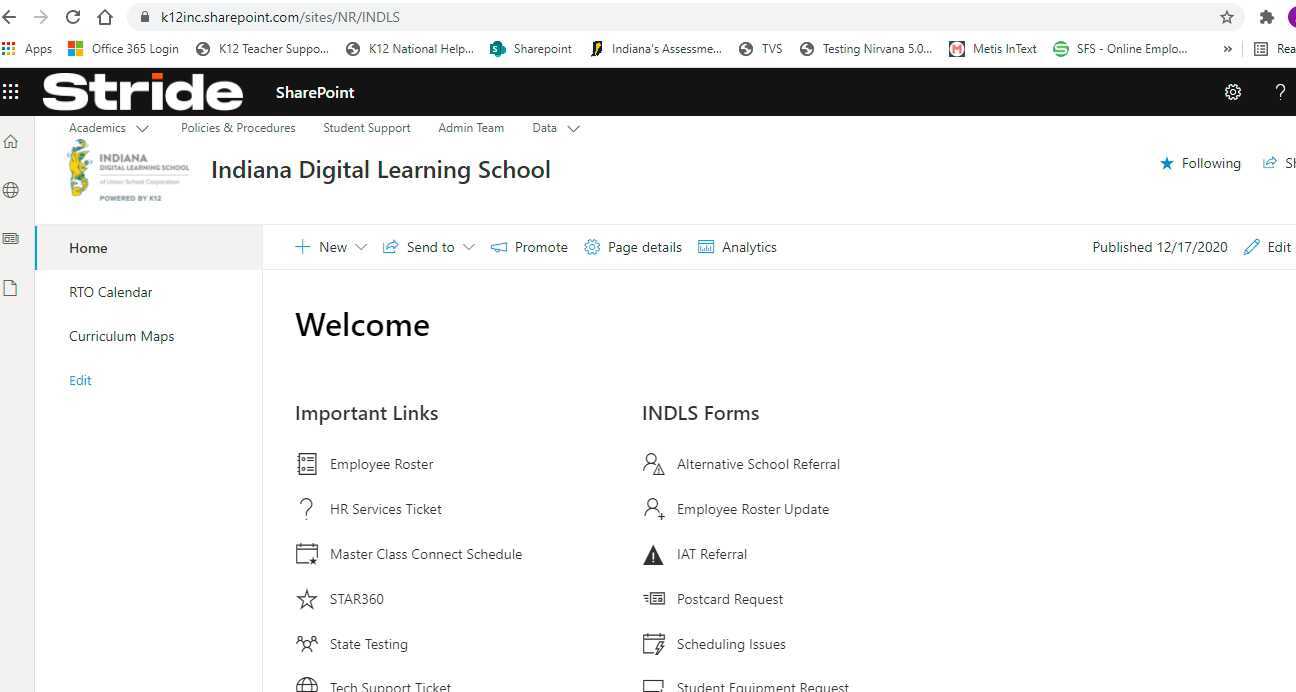
Task: Click the browser bookmark star icon
Action: (1227, 17)
